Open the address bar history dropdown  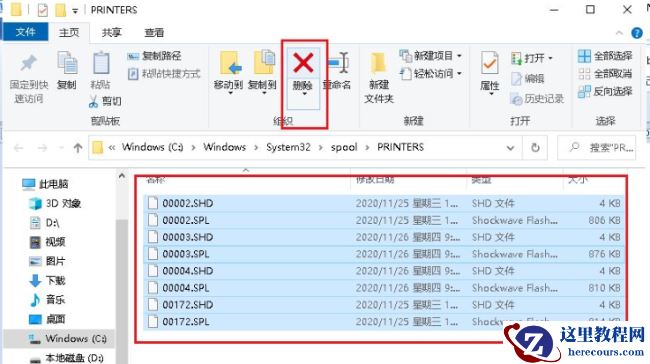pyautogui.click(x=510, y=148)
